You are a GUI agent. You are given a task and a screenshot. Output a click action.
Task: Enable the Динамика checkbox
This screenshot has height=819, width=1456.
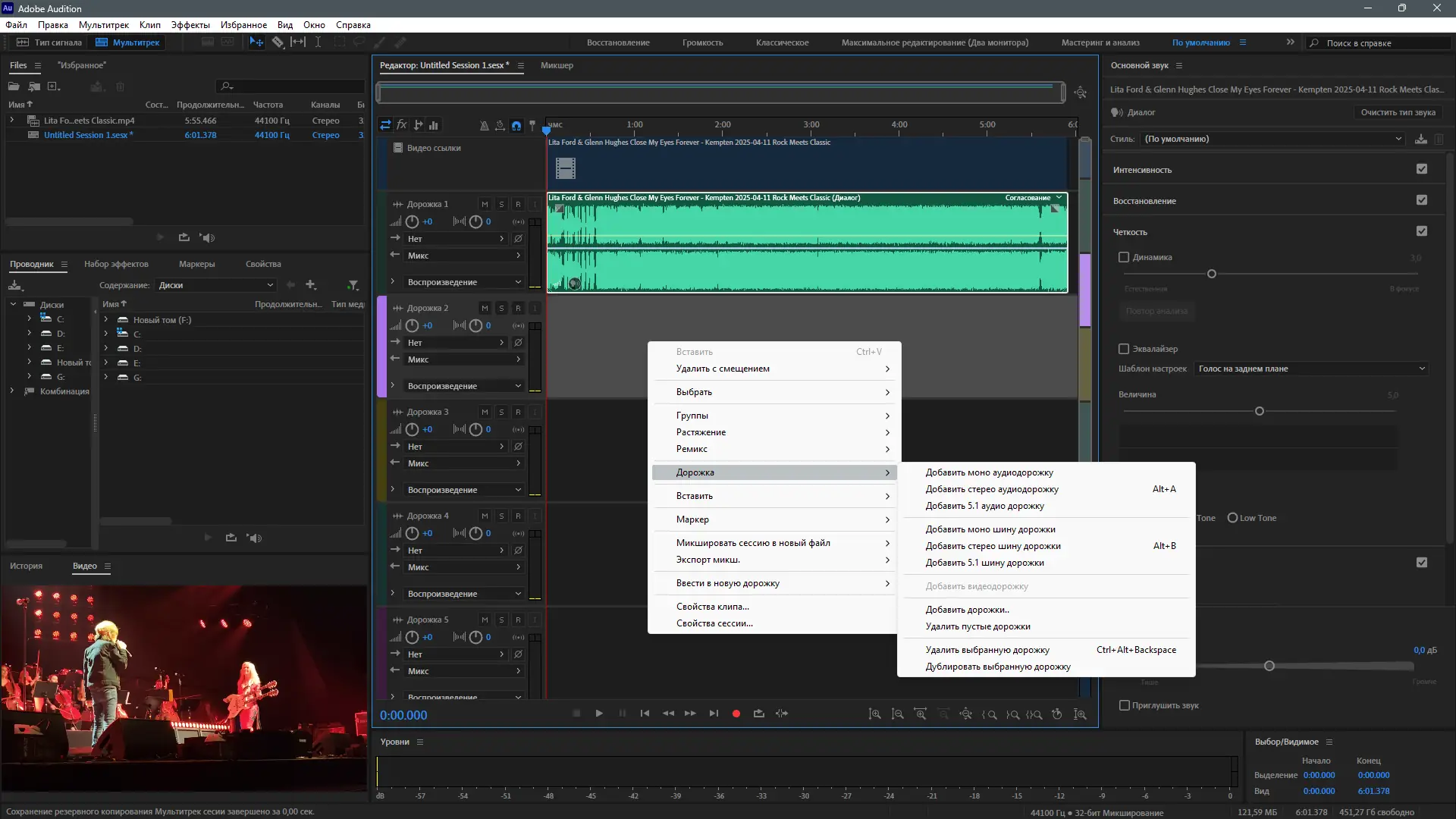tap(1124, 257)
